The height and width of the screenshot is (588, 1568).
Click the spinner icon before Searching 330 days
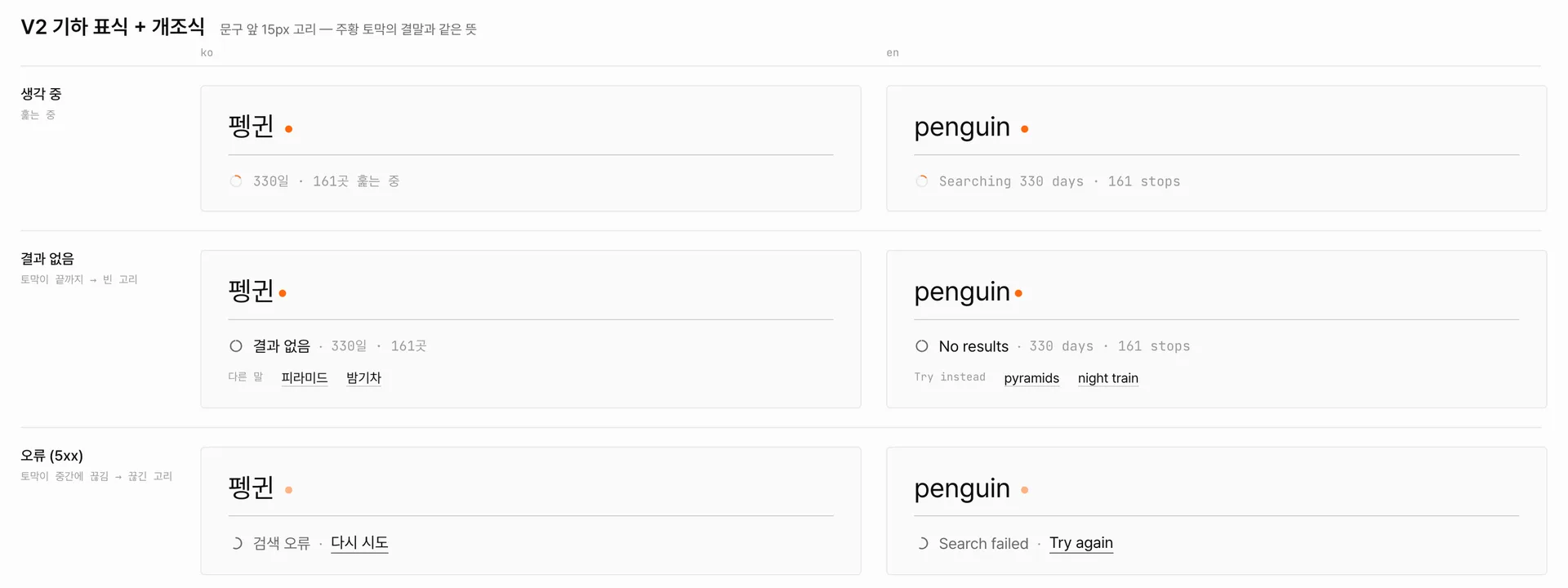click(x=922, y=181)
